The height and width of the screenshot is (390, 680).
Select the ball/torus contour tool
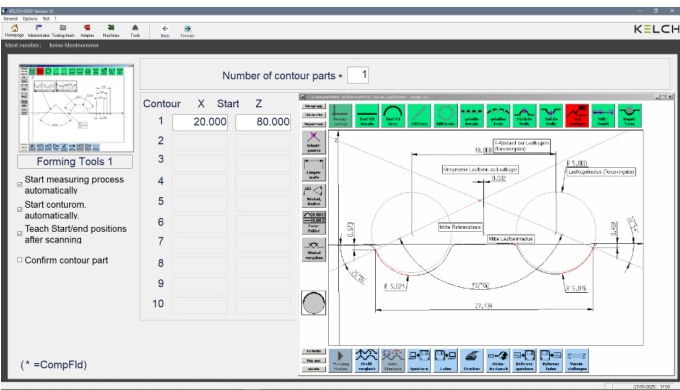630,115
